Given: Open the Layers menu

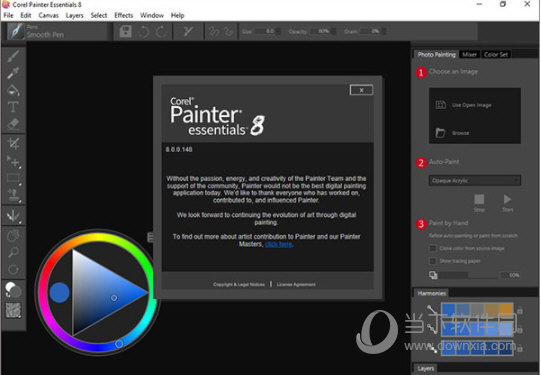Looking at the screenshot, I should [x=75, y=15].
